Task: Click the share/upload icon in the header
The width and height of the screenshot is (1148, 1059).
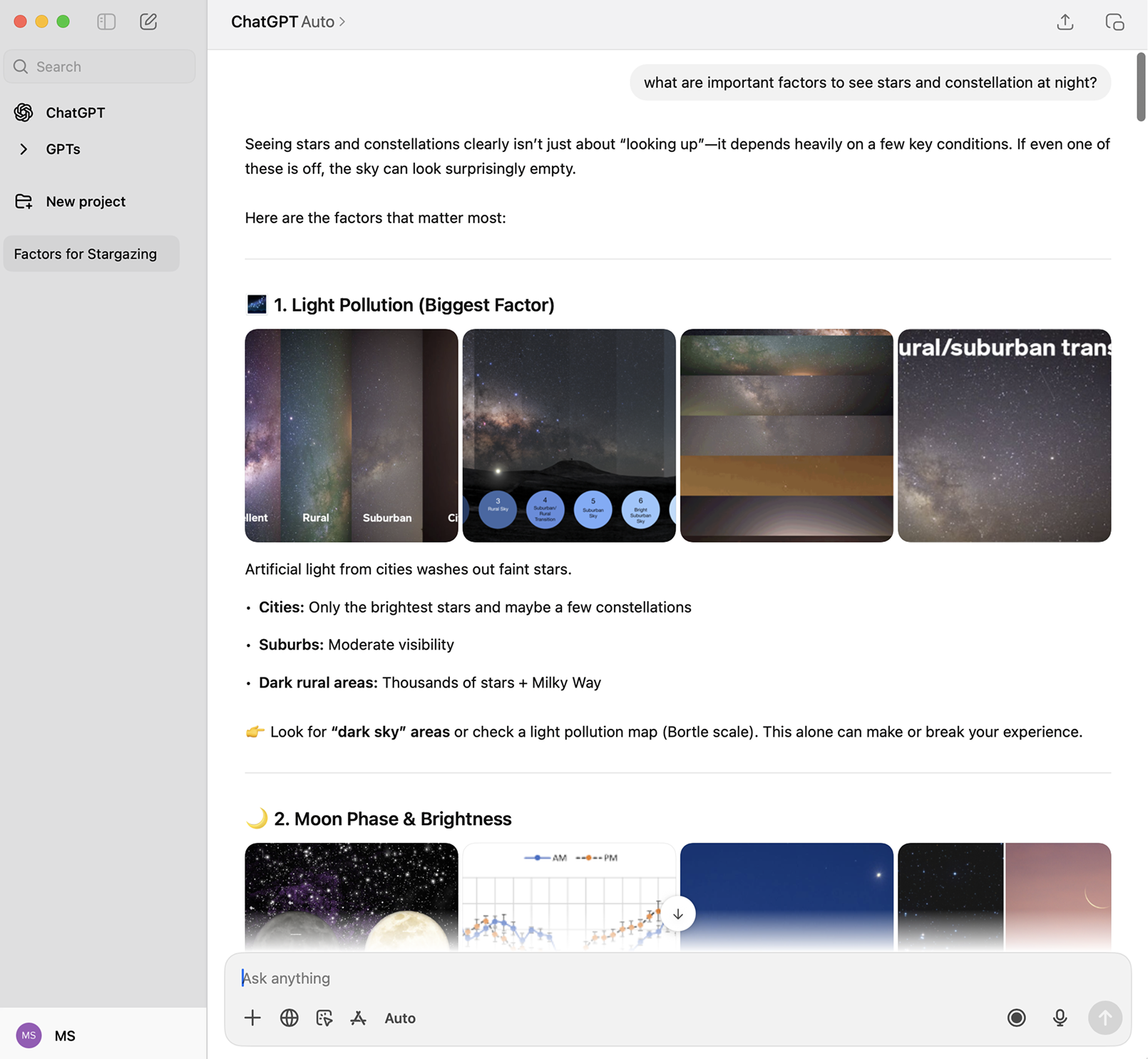Action: (1065, 21)
